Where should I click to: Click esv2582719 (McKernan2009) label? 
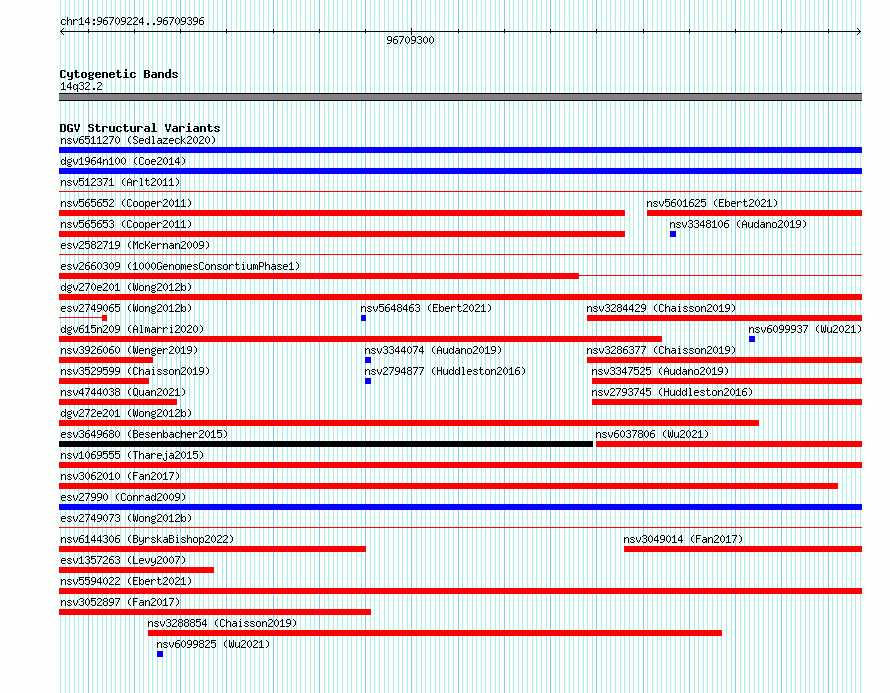point(135,245)
